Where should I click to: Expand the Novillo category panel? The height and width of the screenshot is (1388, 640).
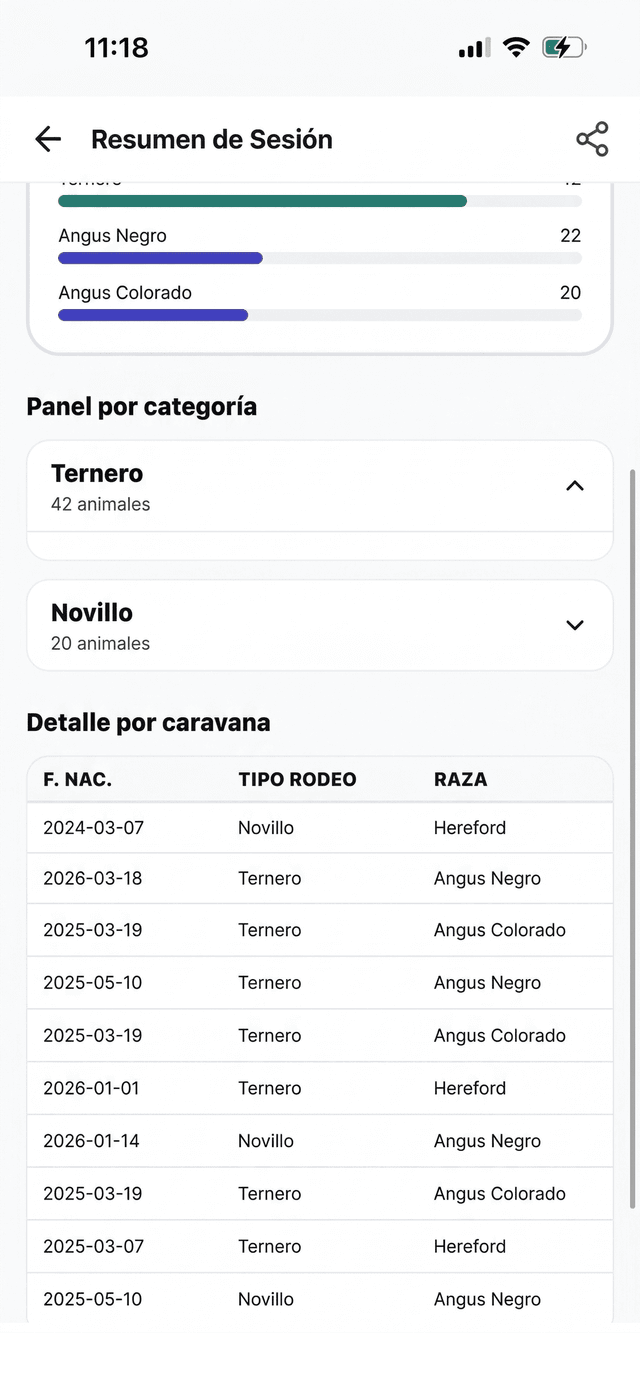pos(574,624)
